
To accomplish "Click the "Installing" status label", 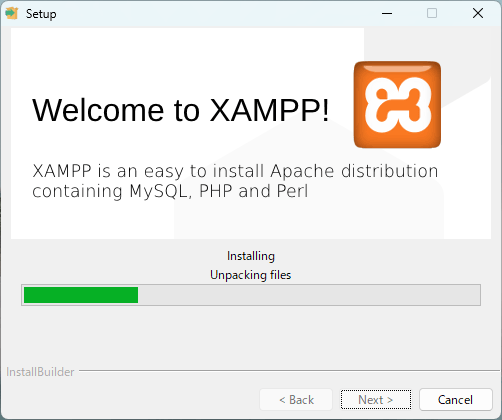I will pyautogui.click(x=251, y=256).
